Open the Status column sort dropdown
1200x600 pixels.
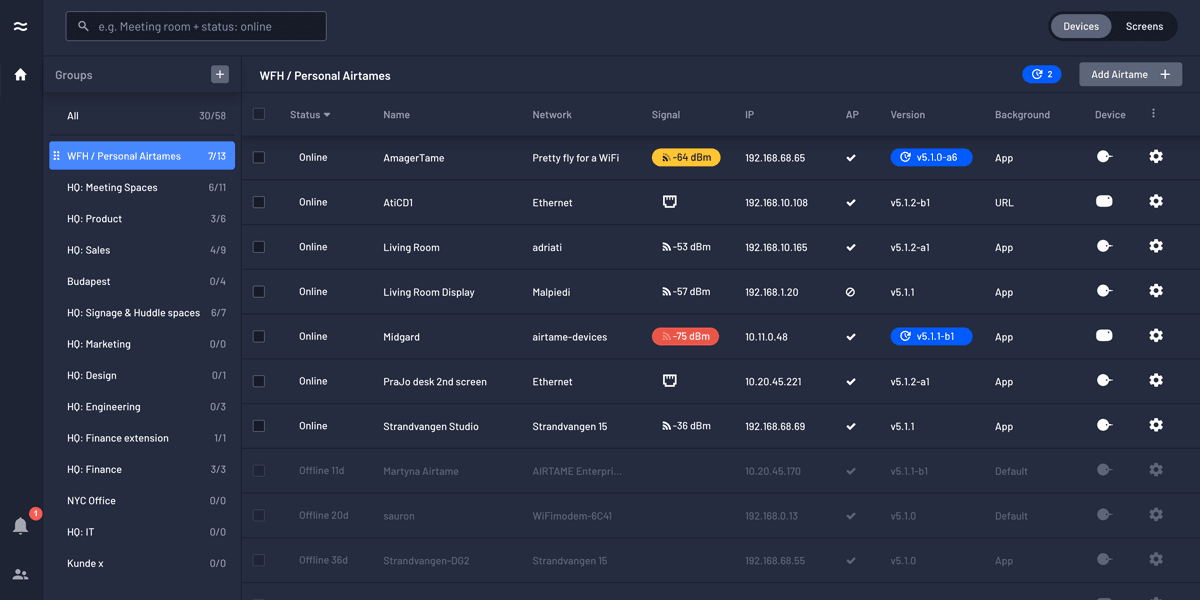click(x=310, y=114)
